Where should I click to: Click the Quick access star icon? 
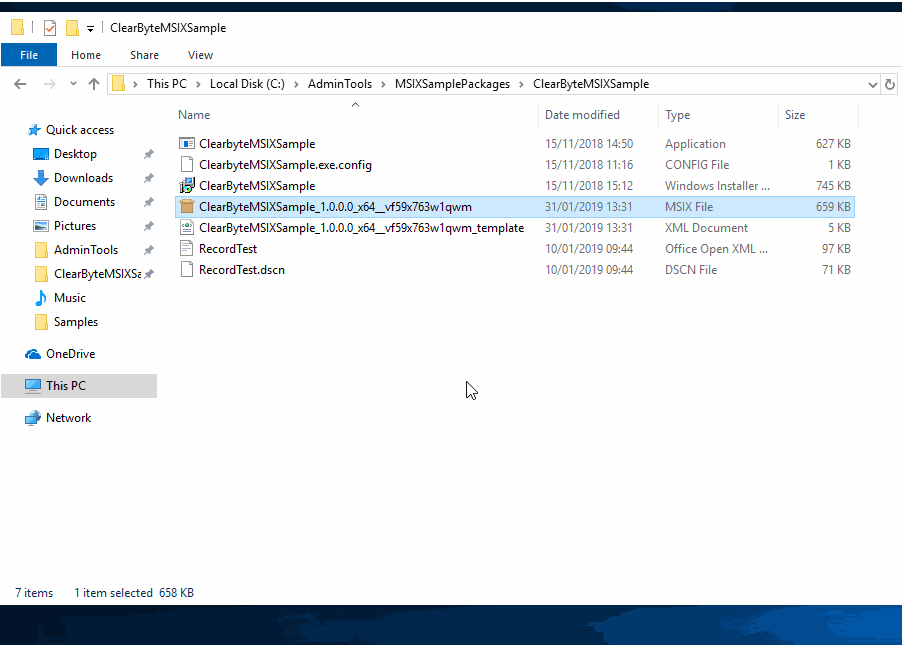click(35, 130)
